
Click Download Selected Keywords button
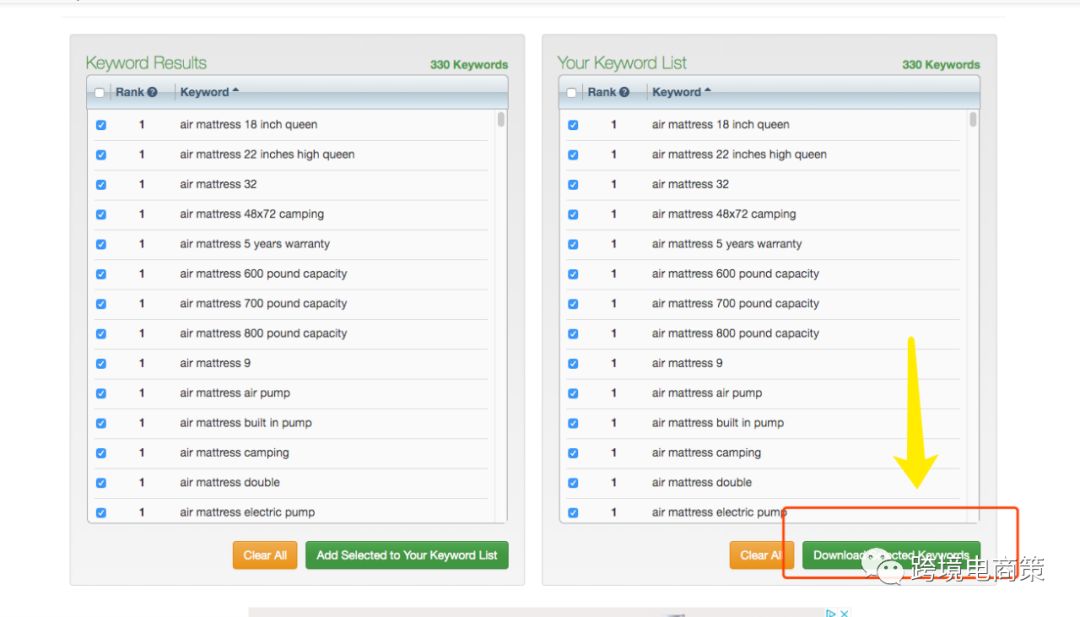(x=891, y=555)
